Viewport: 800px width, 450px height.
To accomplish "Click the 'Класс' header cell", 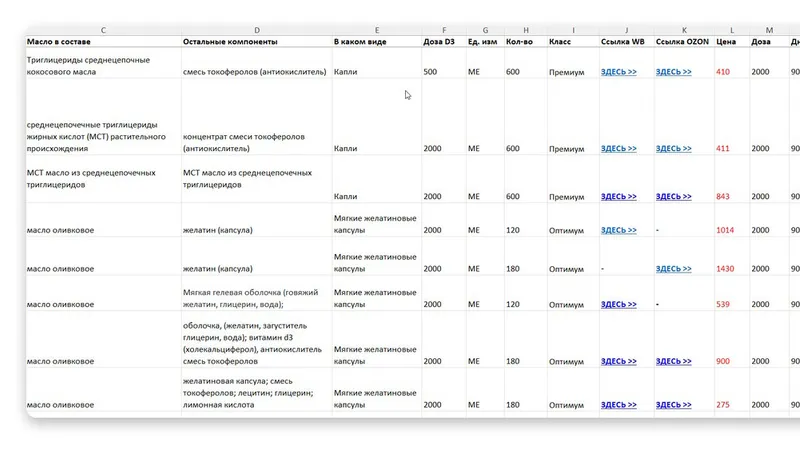I will click(x=573, y=42).
